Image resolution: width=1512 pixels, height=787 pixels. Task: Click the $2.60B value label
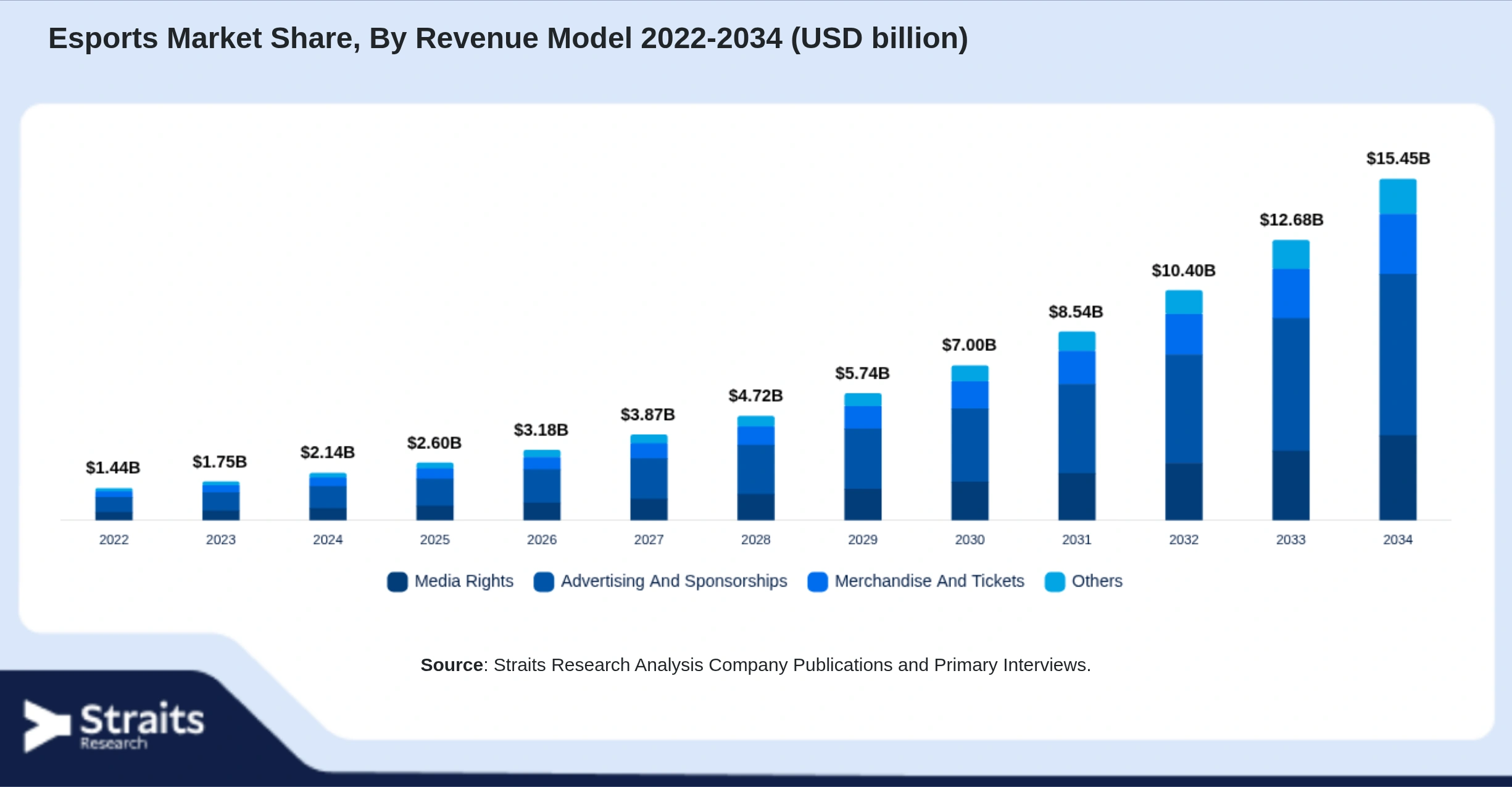point(434,443)
